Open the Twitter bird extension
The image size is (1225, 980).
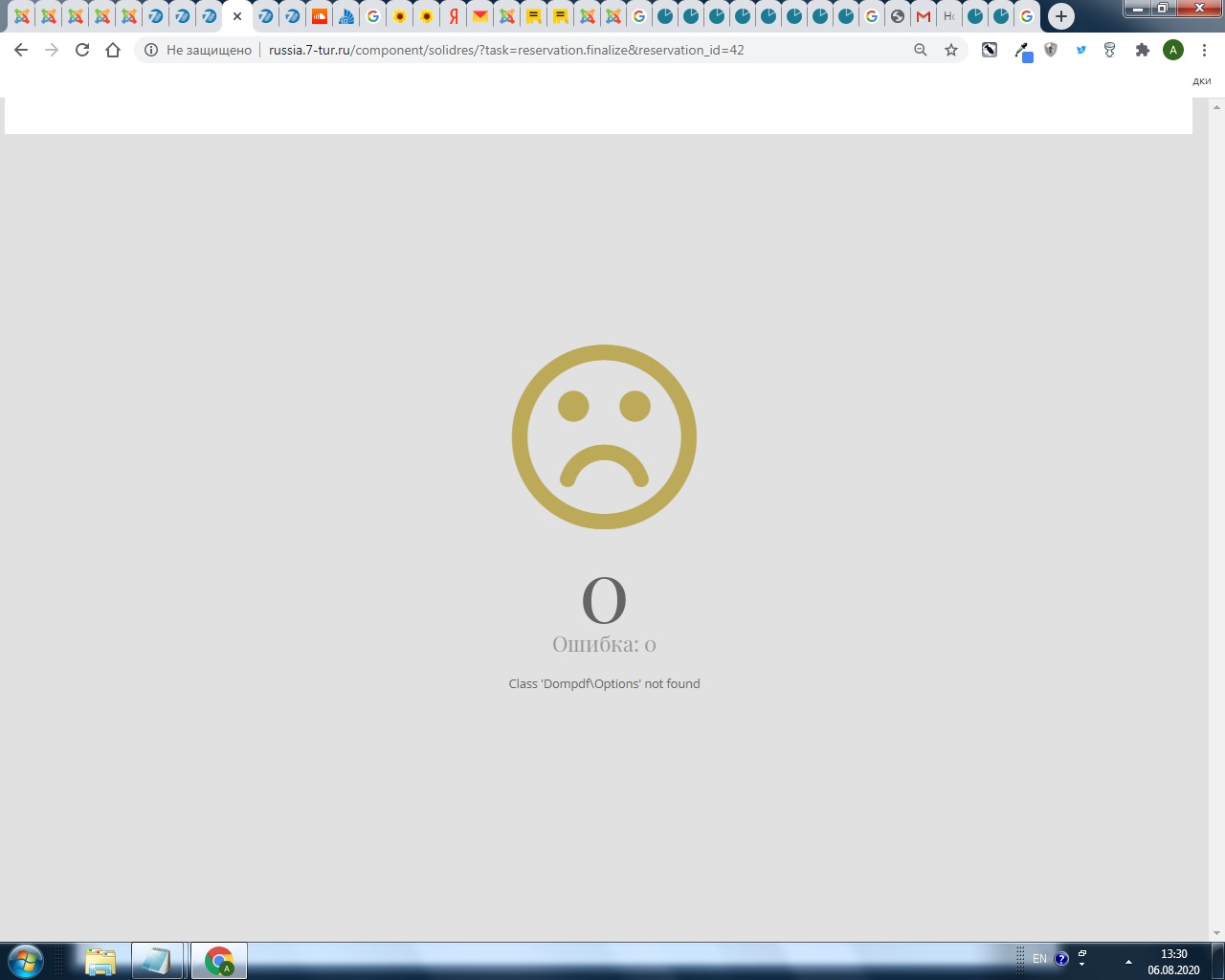click(1080, 50)
